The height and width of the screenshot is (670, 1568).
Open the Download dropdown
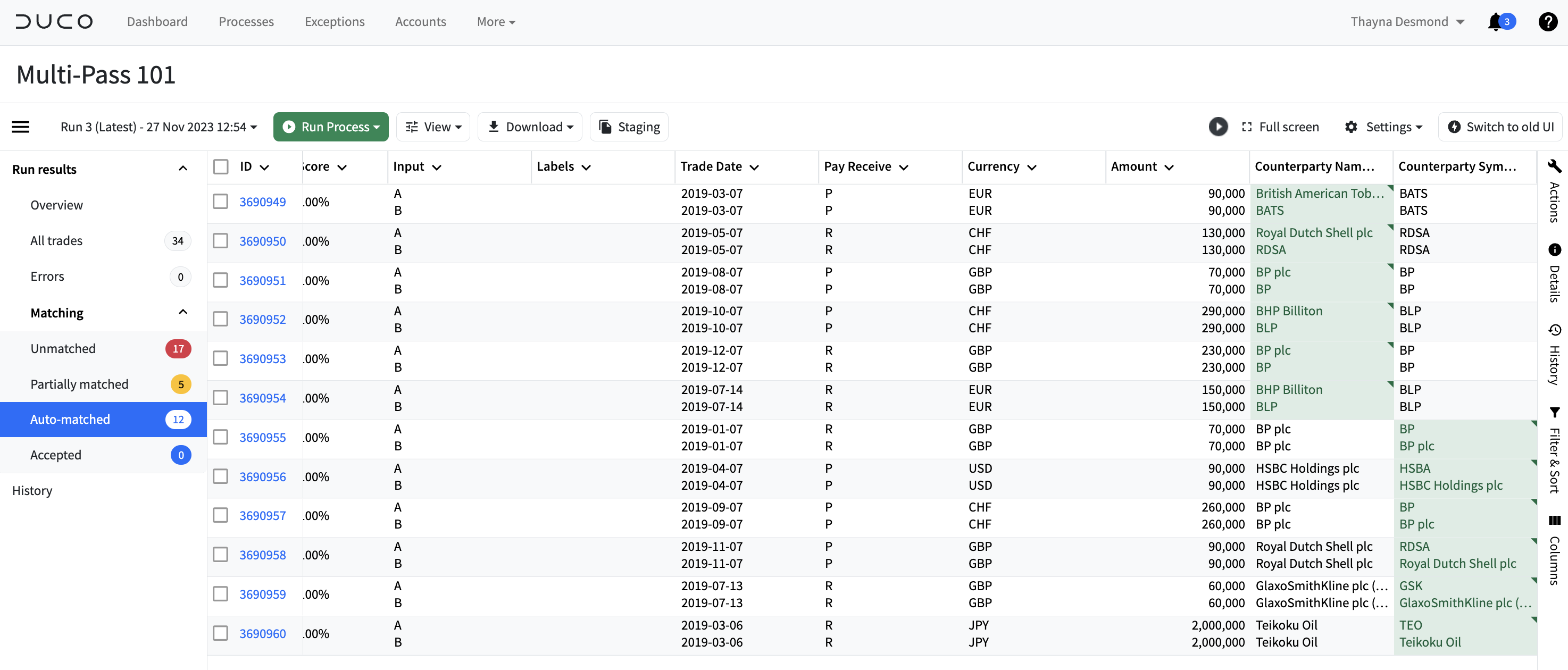(530, 127)
